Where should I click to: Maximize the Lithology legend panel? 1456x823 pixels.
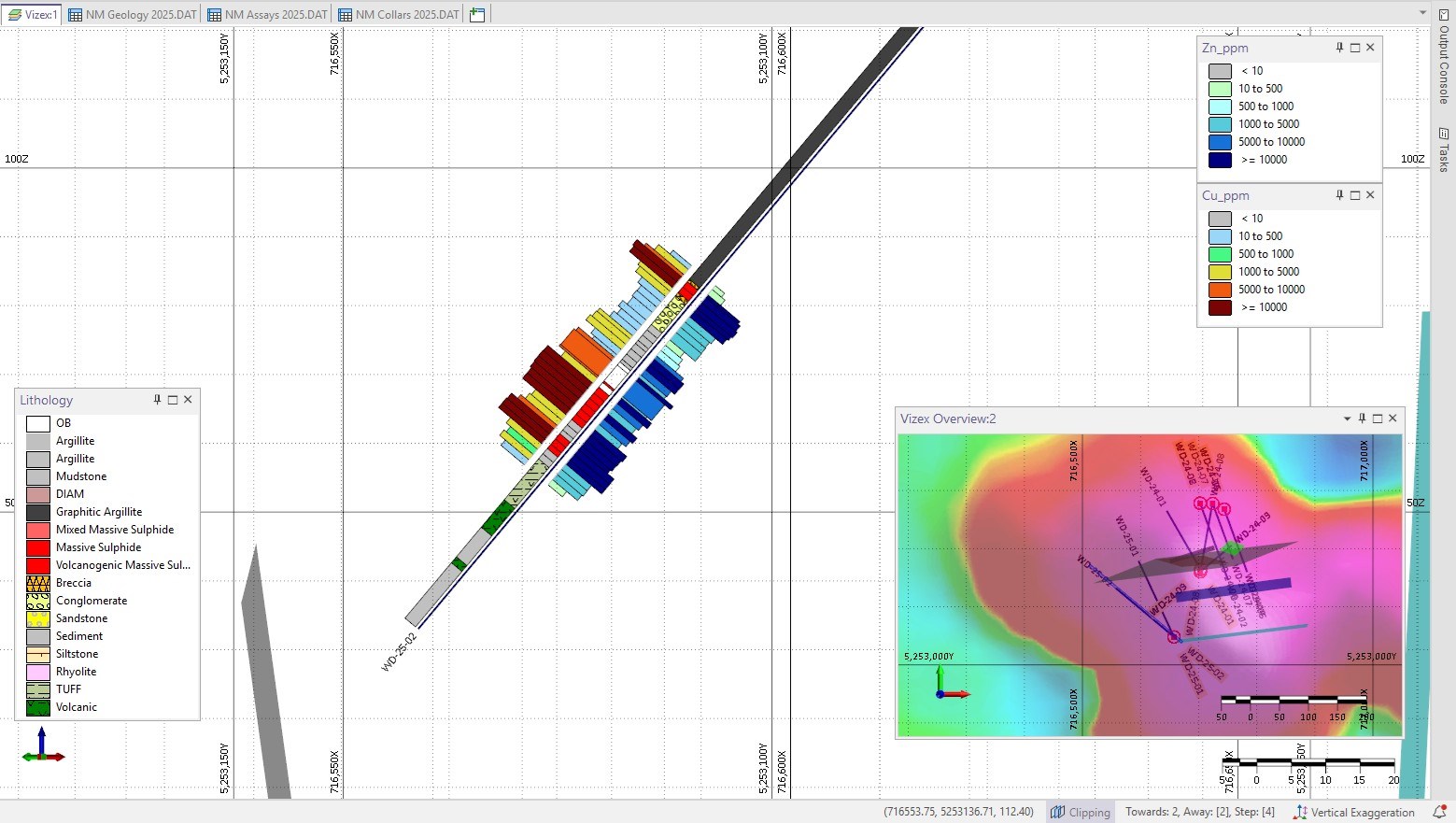173,400
